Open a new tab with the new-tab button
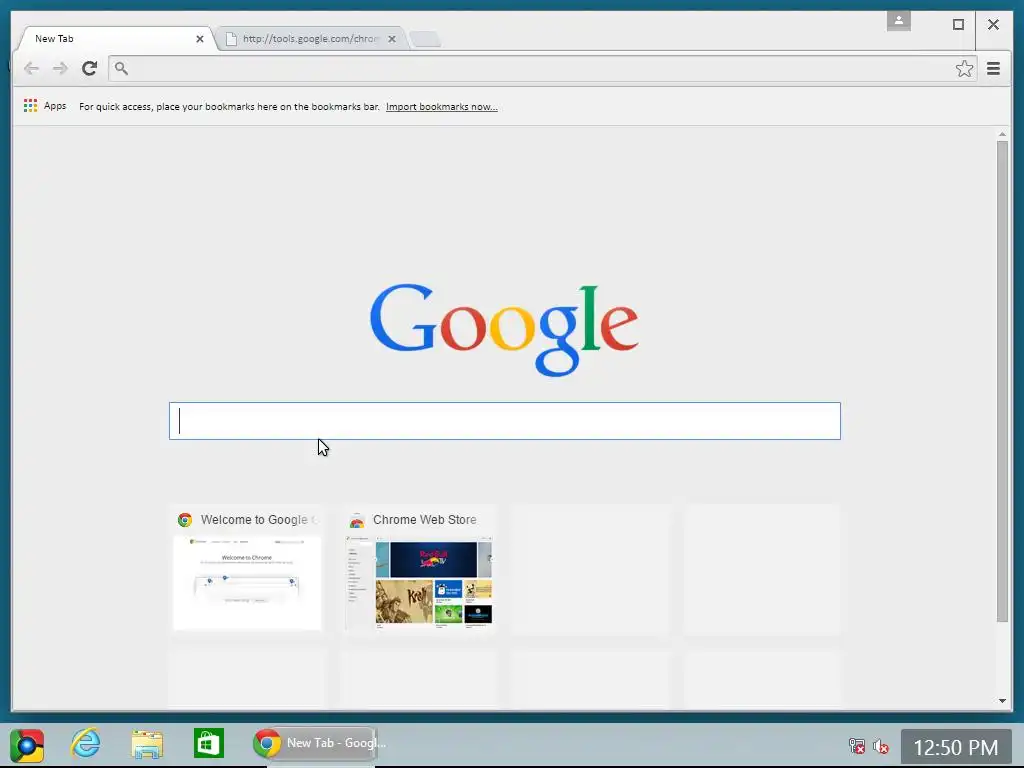The height and width of the screenshot is (768, 1024). [x=425, y=39]
